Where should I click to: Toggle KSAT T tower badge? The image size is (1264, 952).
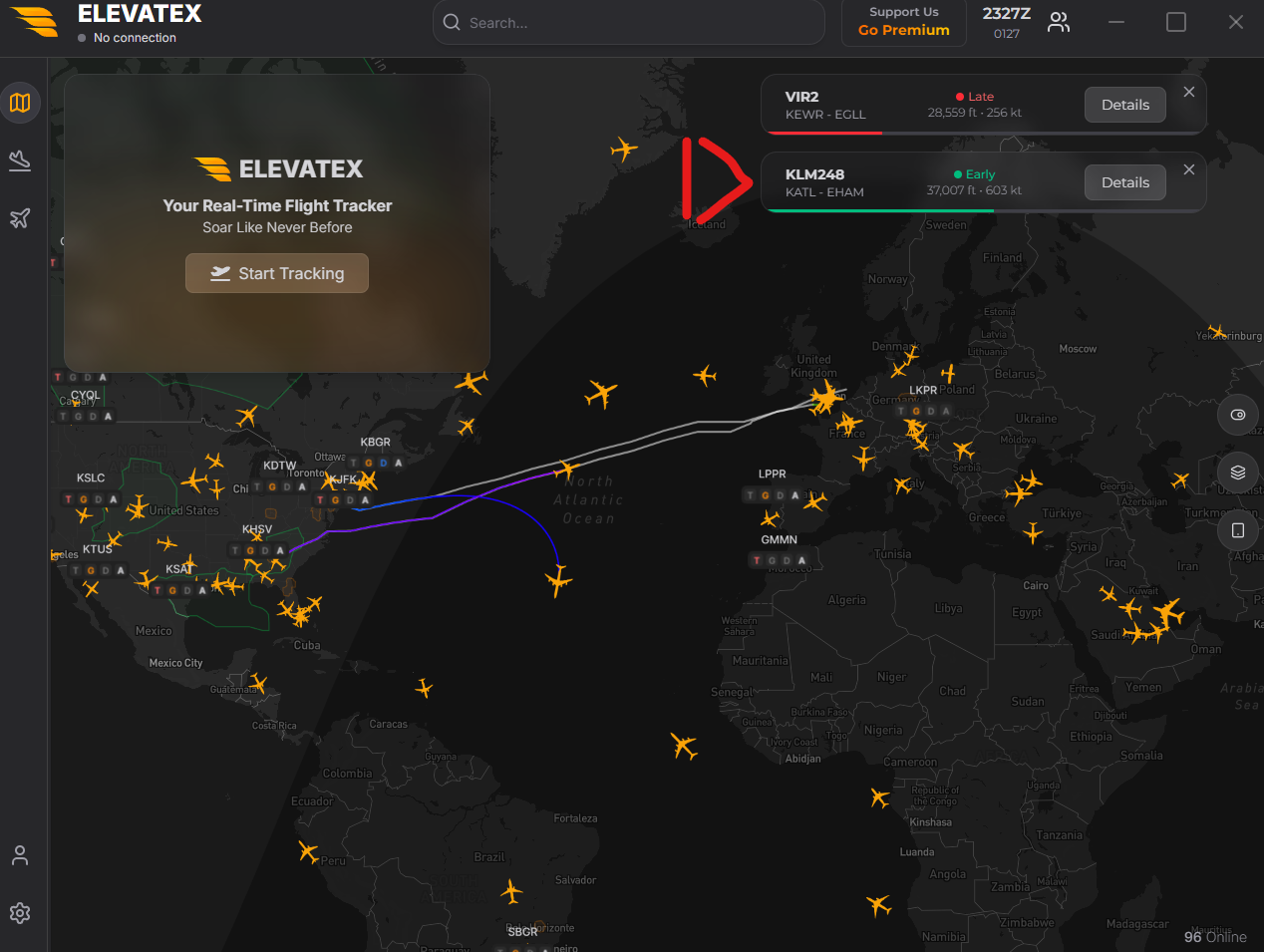158,590
